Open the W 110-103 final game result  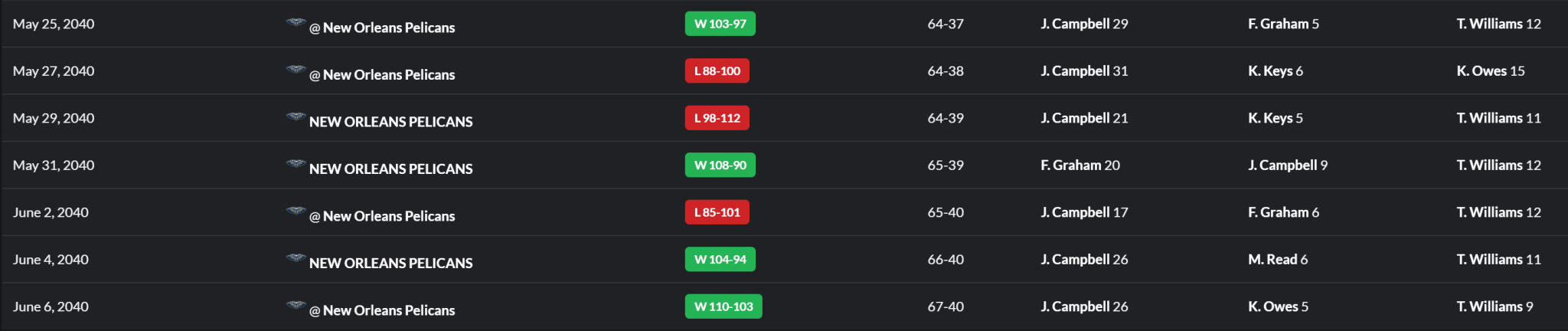click(x=723, y=306)
